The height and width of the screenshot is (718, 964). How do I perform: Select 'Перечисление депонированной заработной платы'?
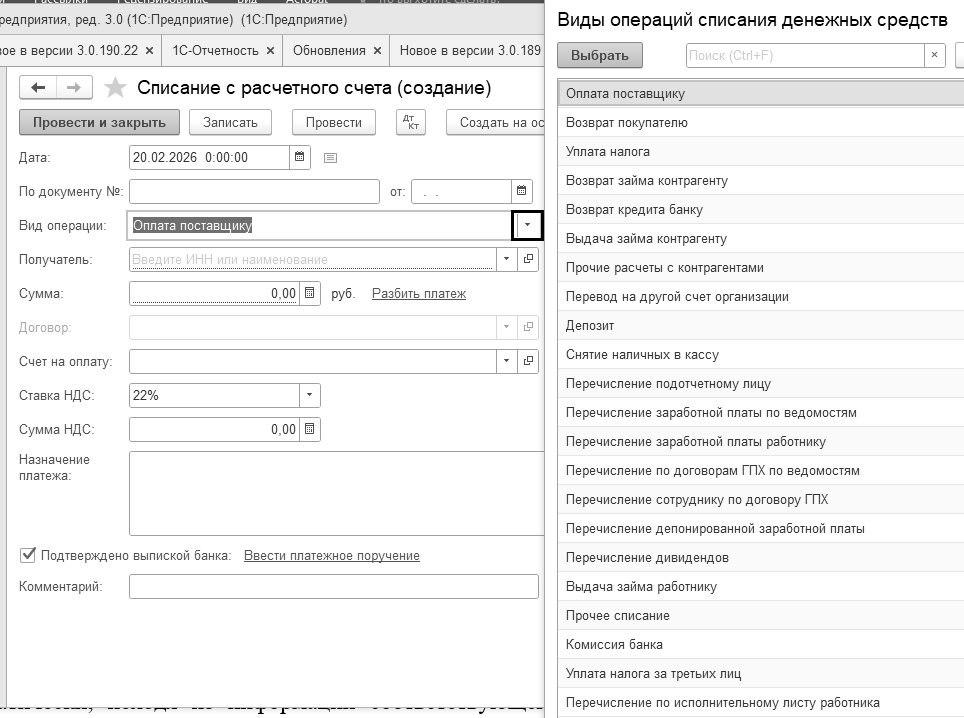[761, 529]
